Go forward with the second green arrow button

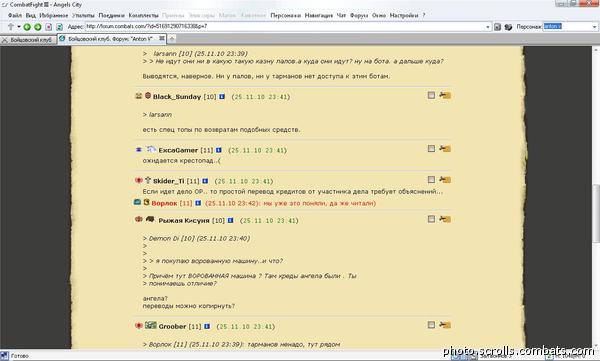(38, 27)
